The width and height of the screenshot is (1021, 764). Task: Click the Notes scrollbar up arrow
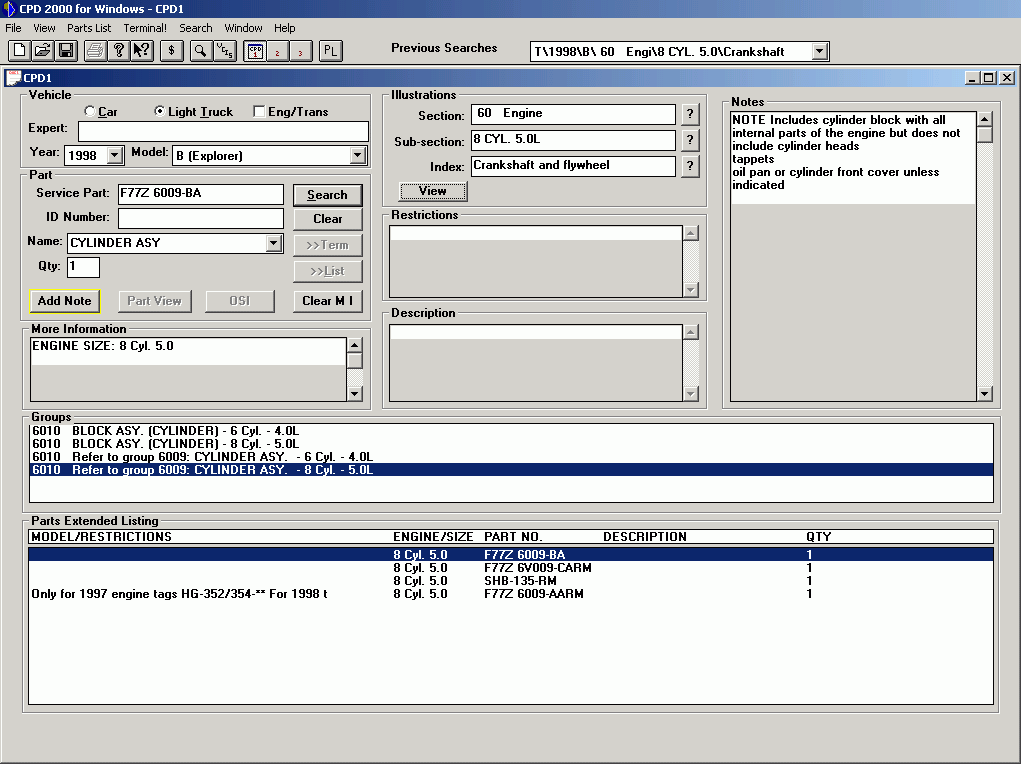[985, 119]
